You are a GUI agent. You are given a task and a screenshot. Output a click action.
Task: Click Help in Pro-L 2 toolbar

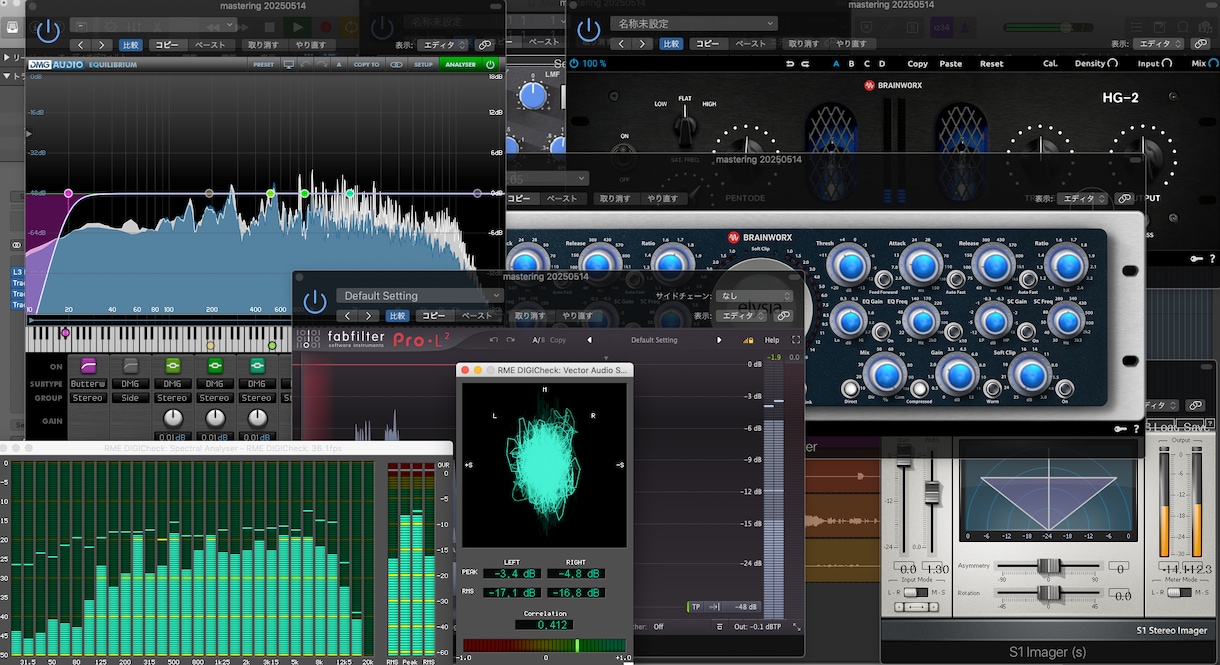772,340
